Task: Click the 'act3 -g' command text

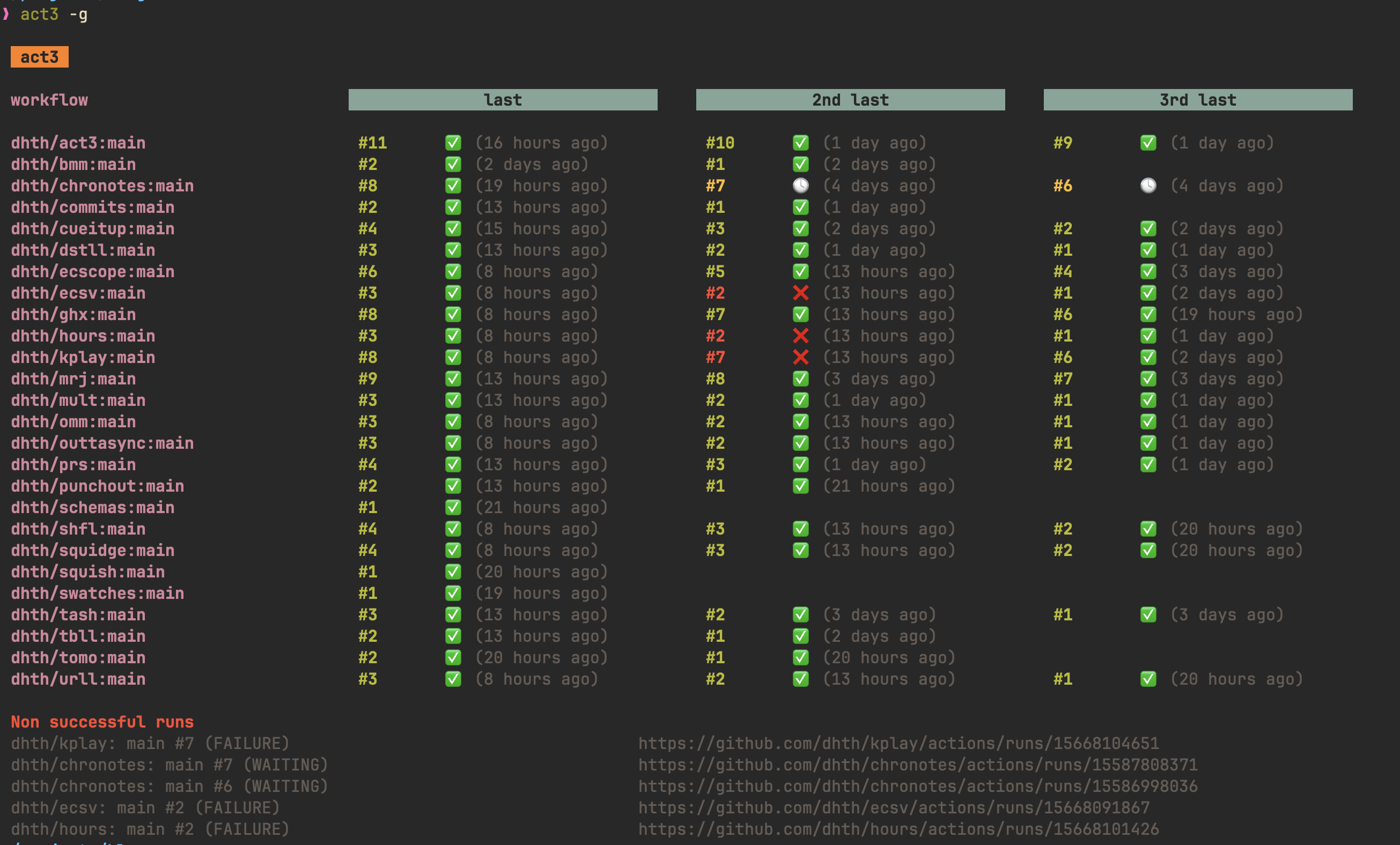Action: point(54,14)
